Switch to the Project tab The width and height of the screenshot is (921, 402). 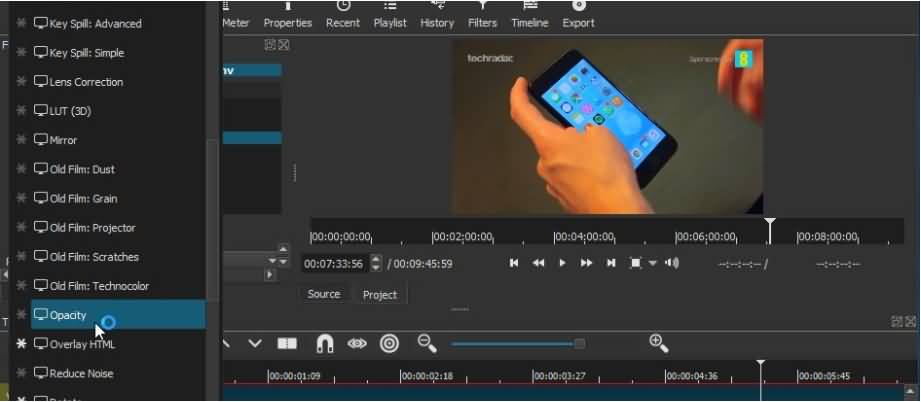click(x=379, y=294)
